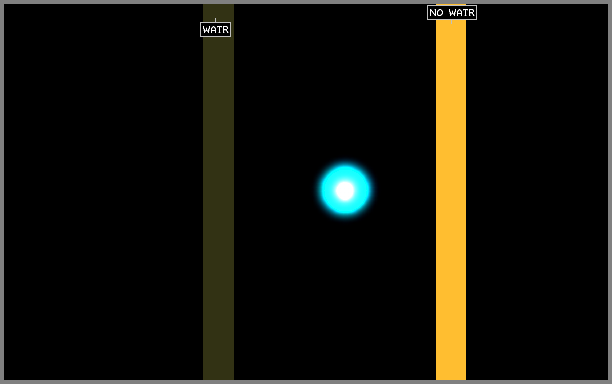
Task: Click the word NO in NO WATR label
Action: point(436,12)
